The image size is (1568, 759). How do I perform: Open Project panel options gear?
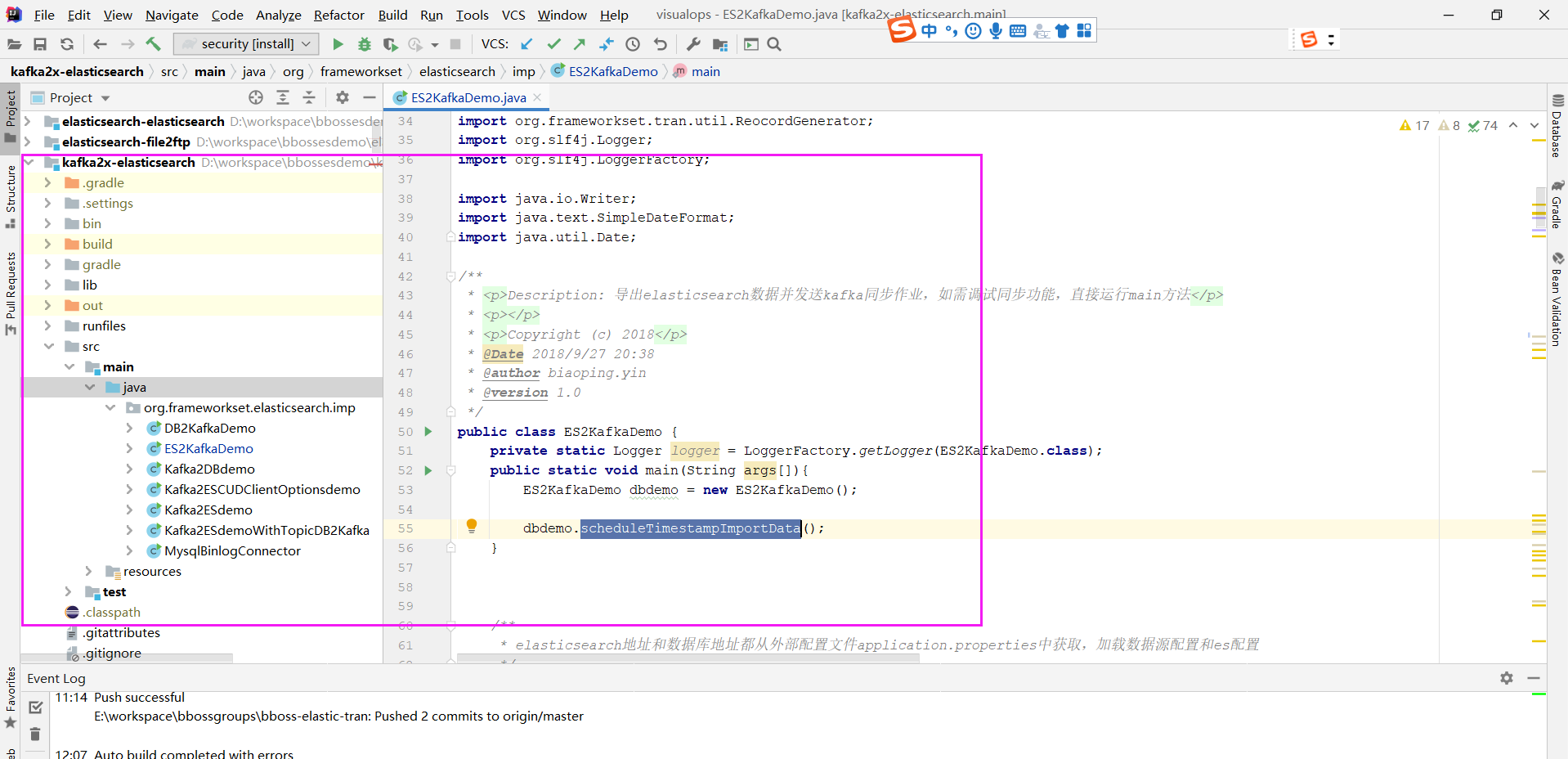[x=343, y=97]
